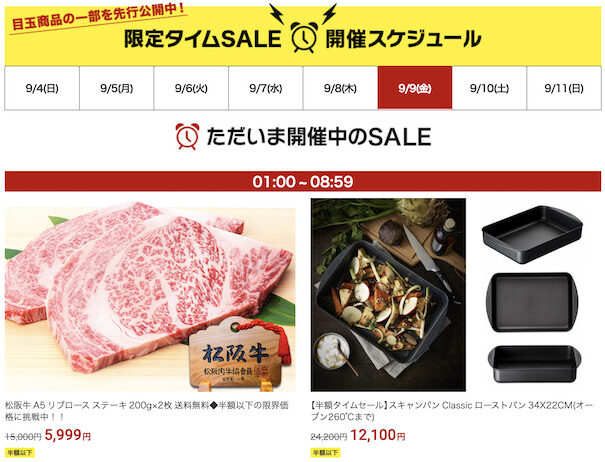Click the 01:00～08:59 time slot bar
The width and height of the screenshot is (605, 462).
303,181
